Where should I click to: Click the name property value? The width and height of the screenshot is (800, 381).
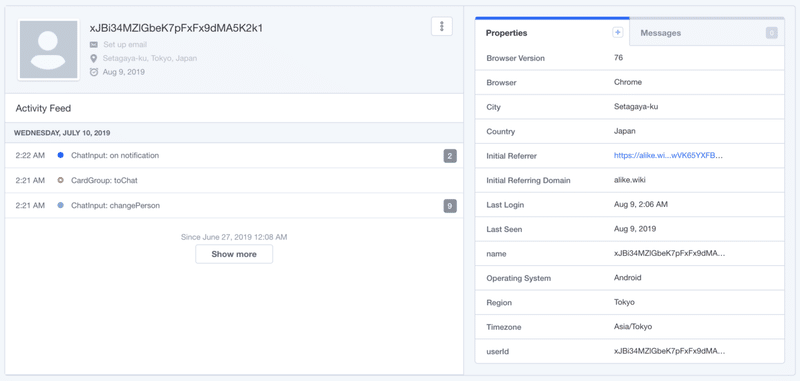click(x=670, y=253)
